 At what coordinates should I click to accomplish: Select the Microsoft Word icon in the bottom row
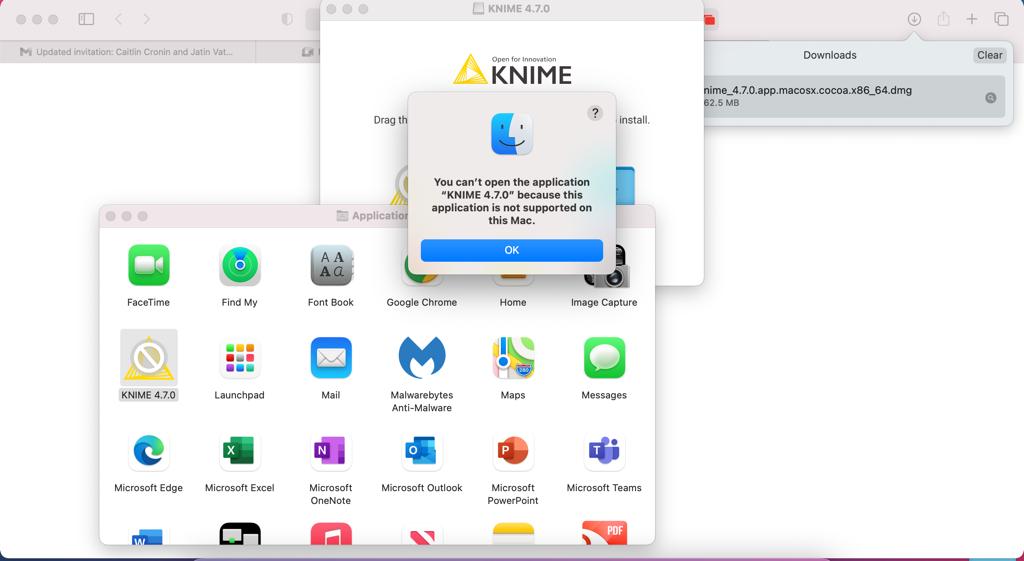click(148, 536)
